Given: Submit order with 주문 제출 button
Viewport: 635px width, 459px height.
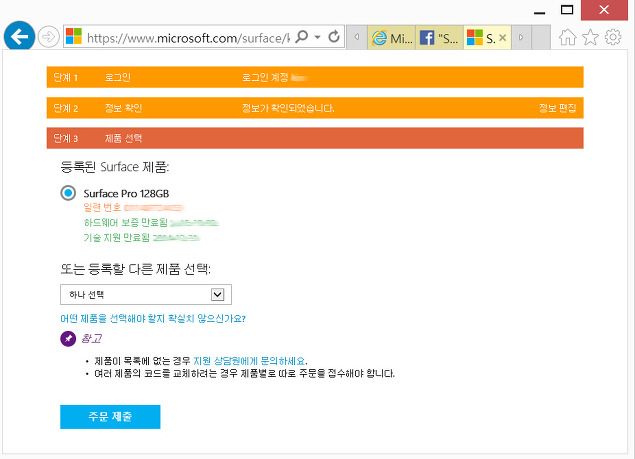Looking at the screenshot, I should (110, 416).
